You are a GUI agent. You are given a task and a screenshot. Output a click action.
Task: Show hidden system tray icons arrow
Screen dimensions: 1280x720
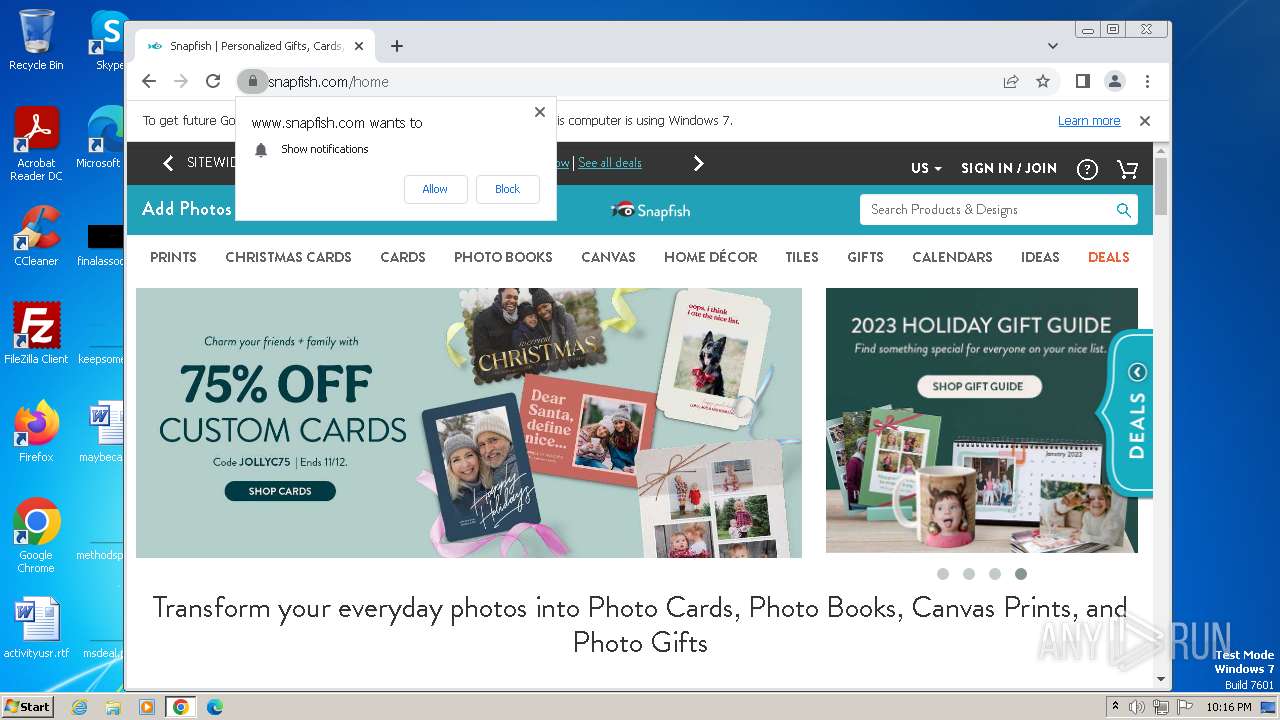(x=1115, y=707)
